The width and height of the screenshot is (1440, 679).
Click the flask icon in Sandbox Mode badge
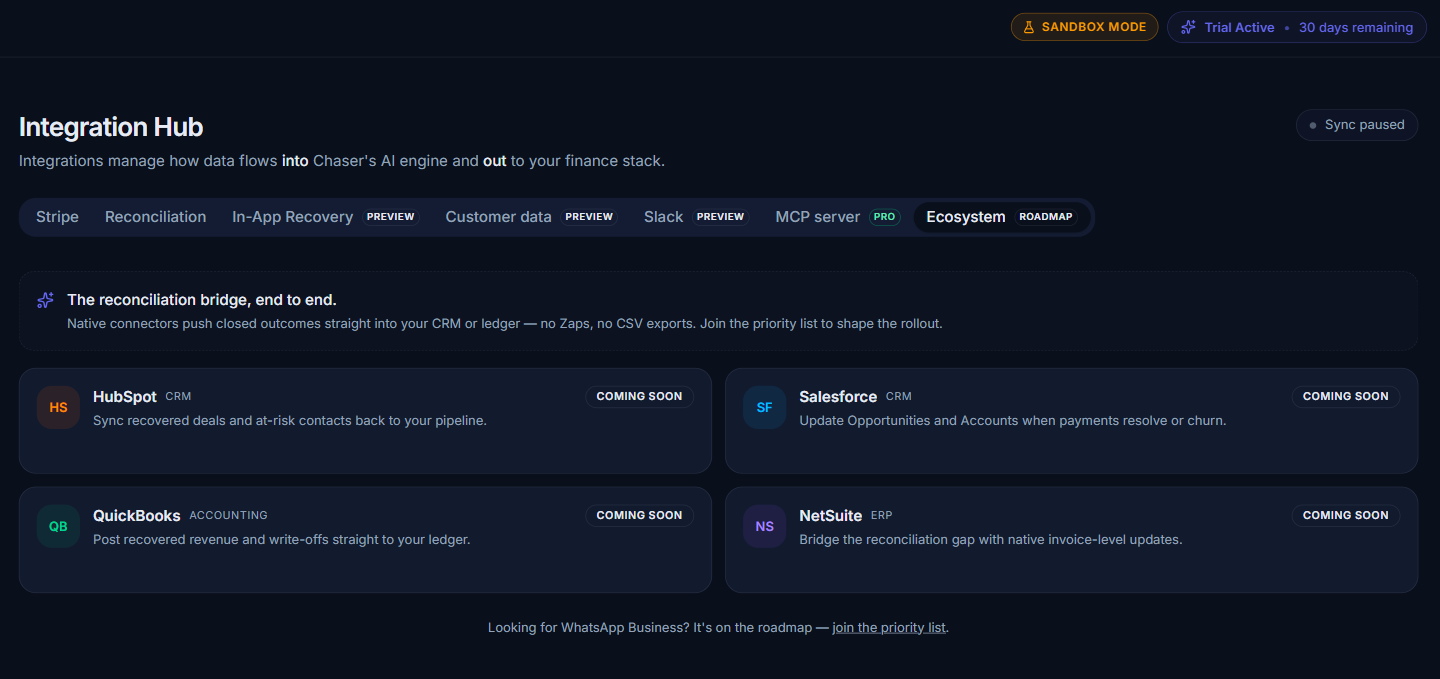(1029, 27)
